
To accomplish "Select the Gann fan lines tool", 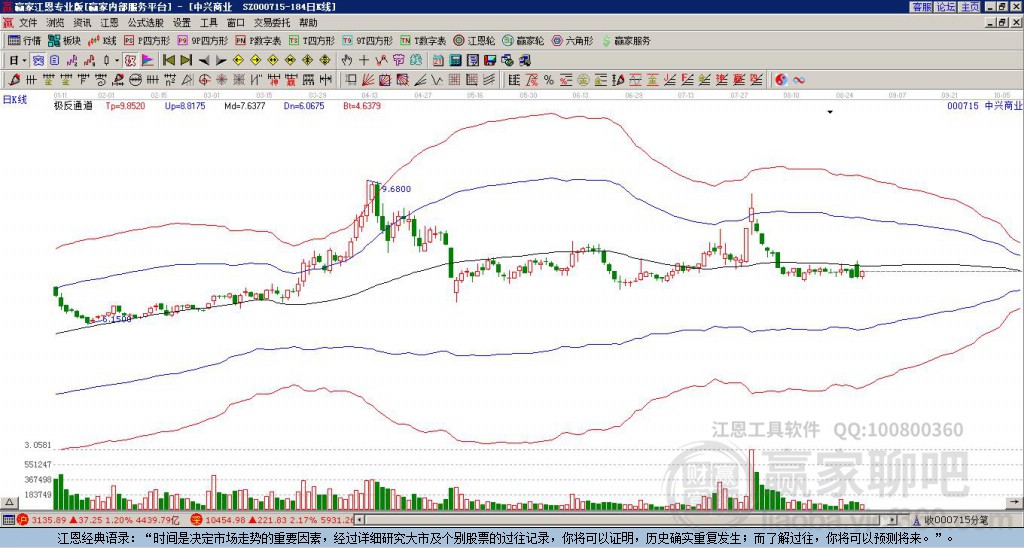I will click(368, 80).
